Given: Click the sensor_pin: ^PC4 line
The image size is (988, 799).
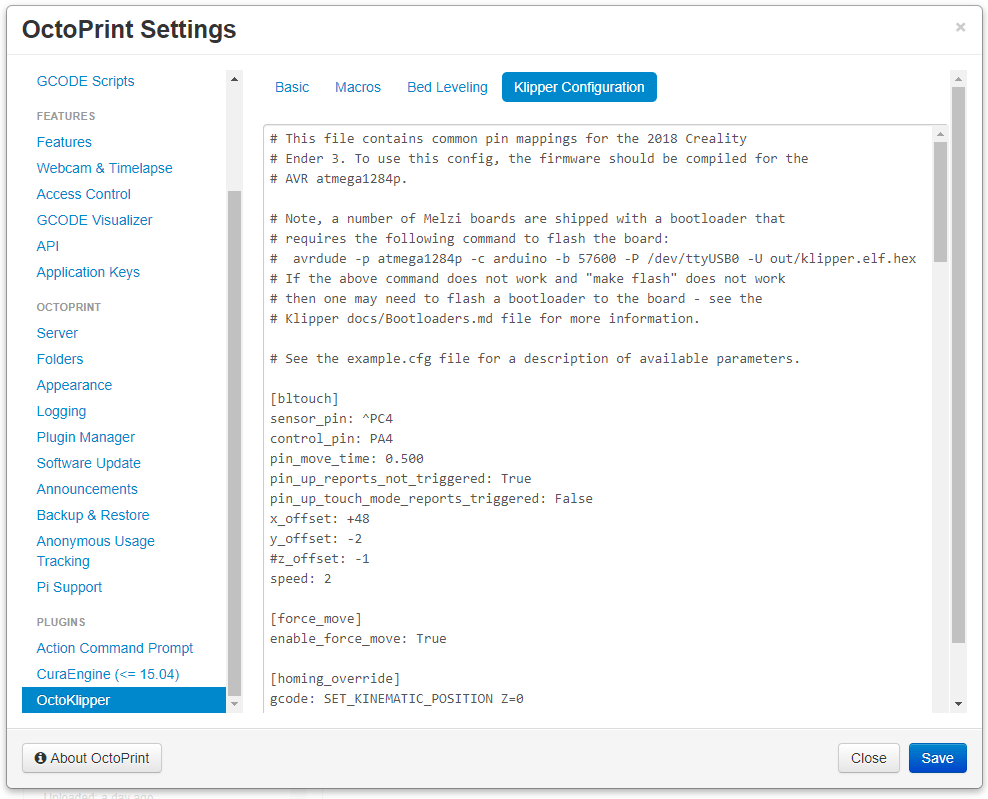Looking at the screenshot, I should click(331, 419).
